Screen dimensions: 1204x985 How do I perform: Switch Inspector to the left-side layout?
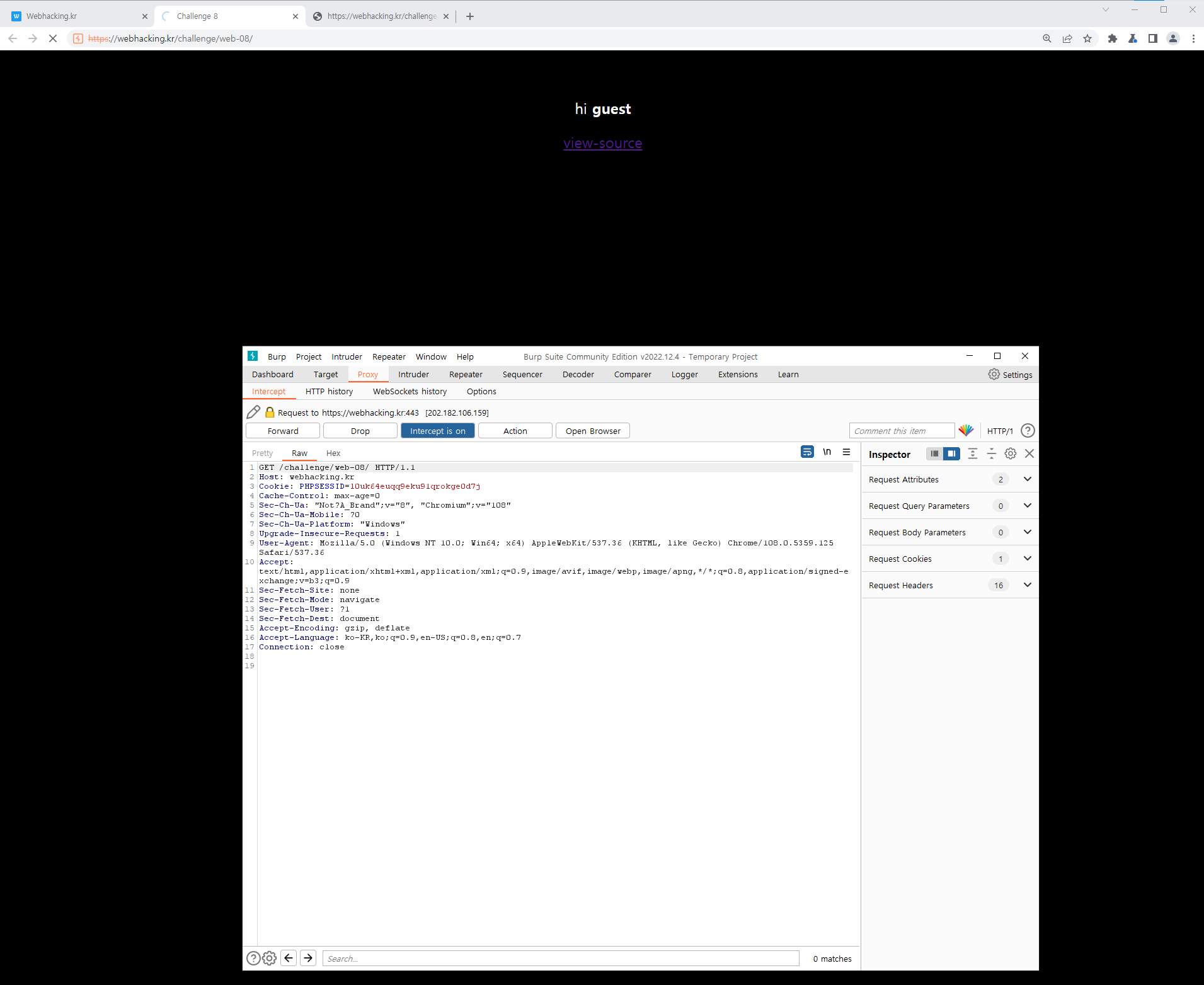[934, 453]
